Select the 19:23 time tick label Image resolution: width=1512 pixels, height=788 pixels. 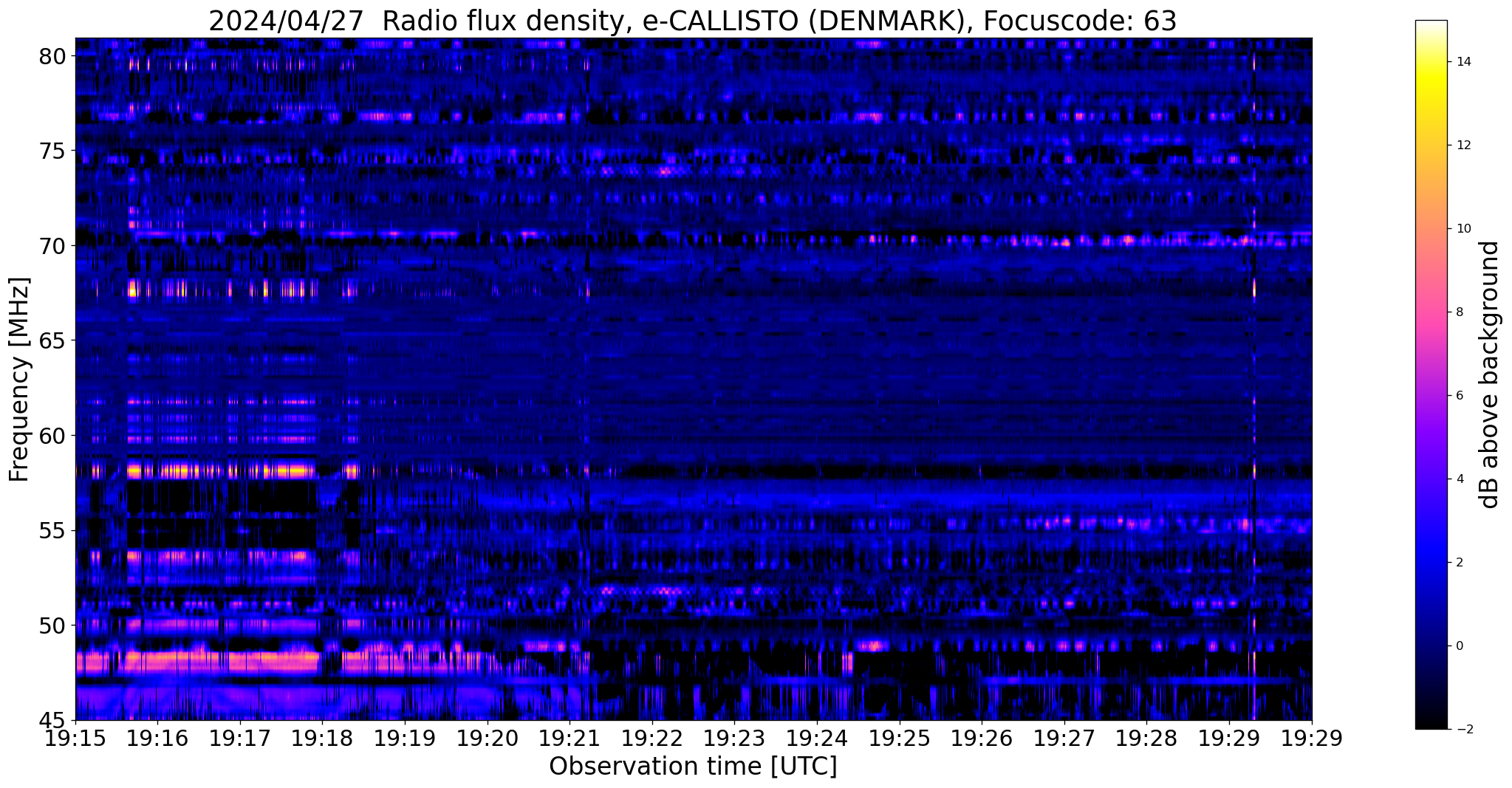coord(735,738)
